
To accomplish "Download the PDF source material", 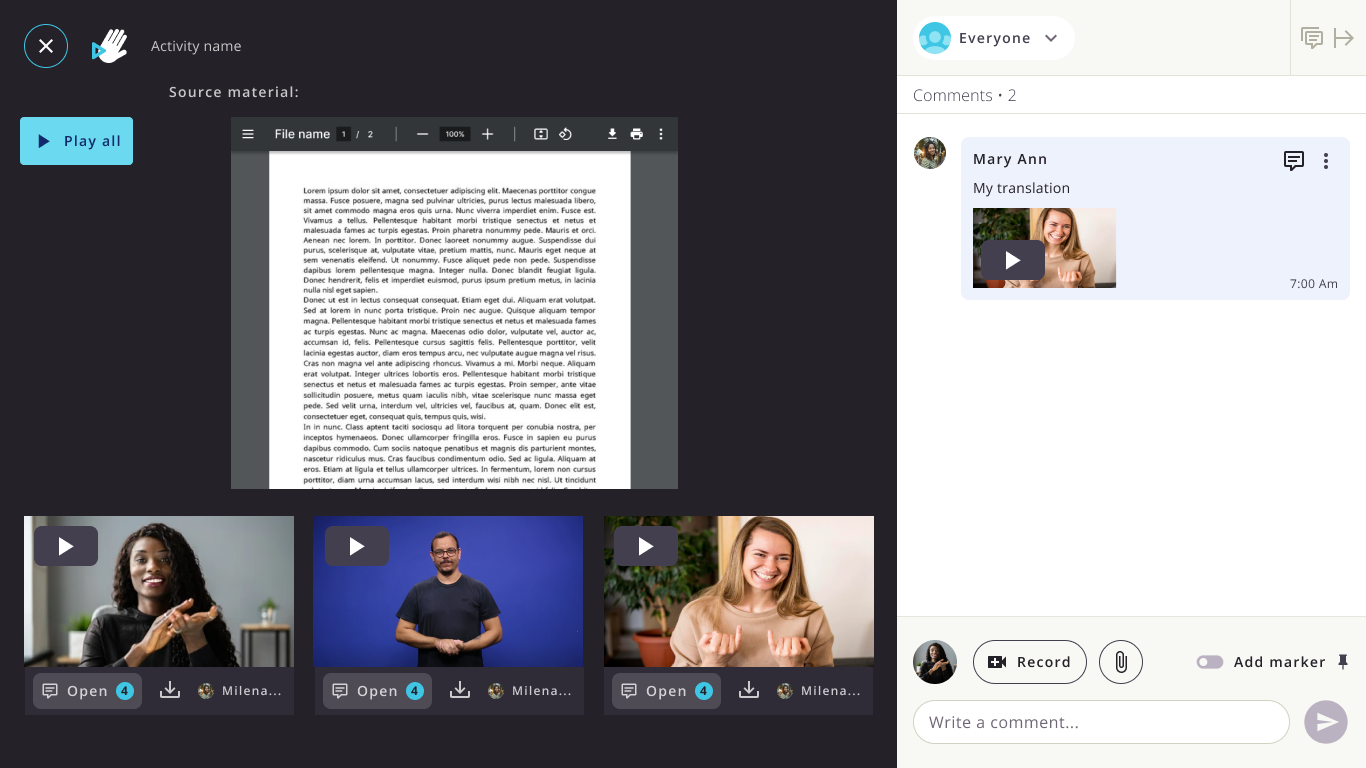I will click(612, 134).
